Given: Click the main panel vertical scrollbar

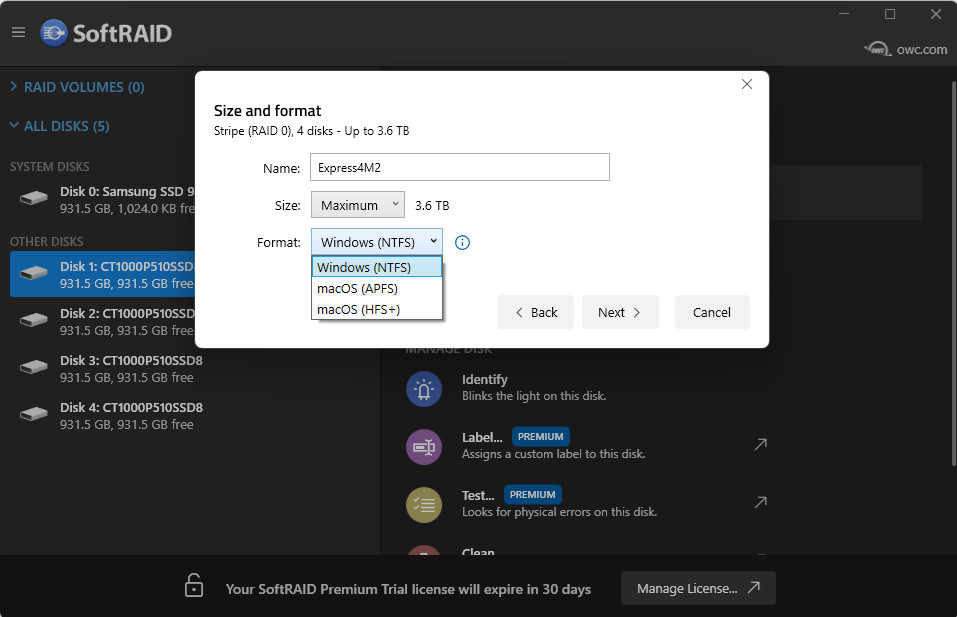Looking at the screenshot, I should click(953, 273).
